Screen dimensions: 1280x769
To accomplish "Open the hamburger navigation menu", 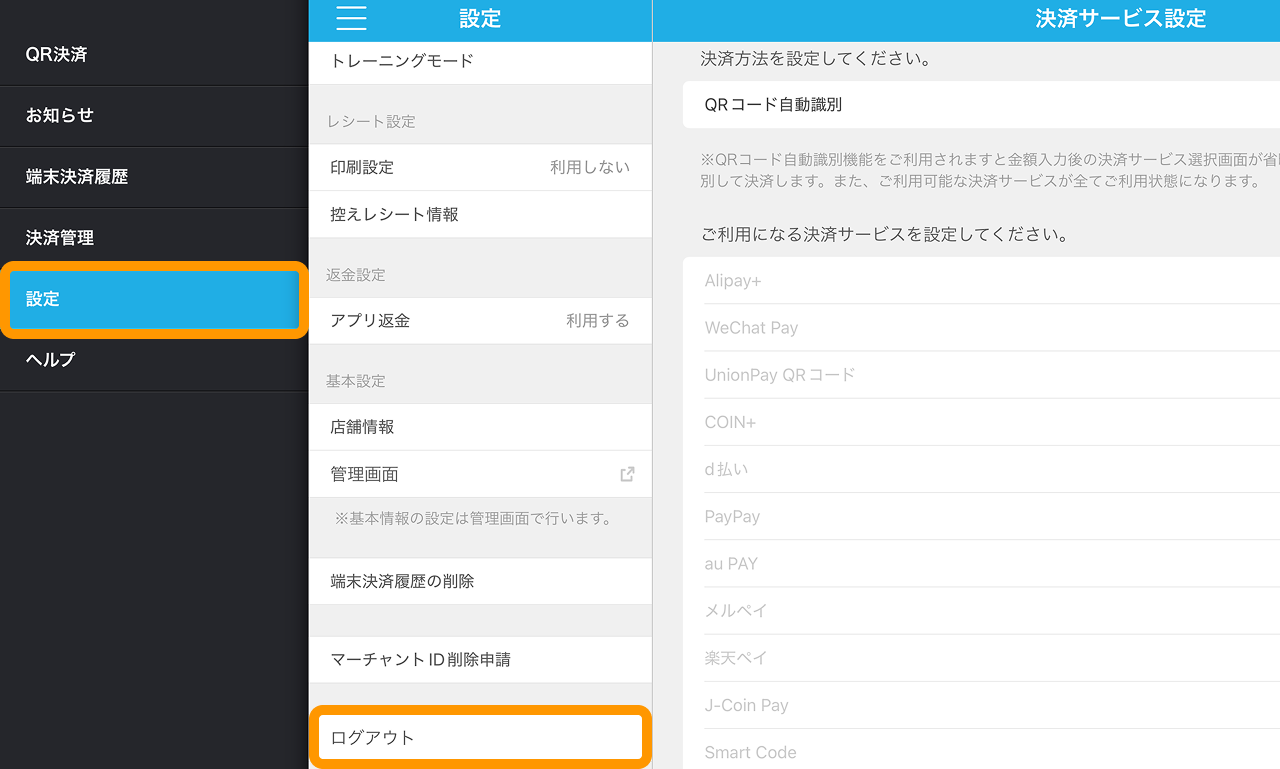I will [x=350, y=19].
